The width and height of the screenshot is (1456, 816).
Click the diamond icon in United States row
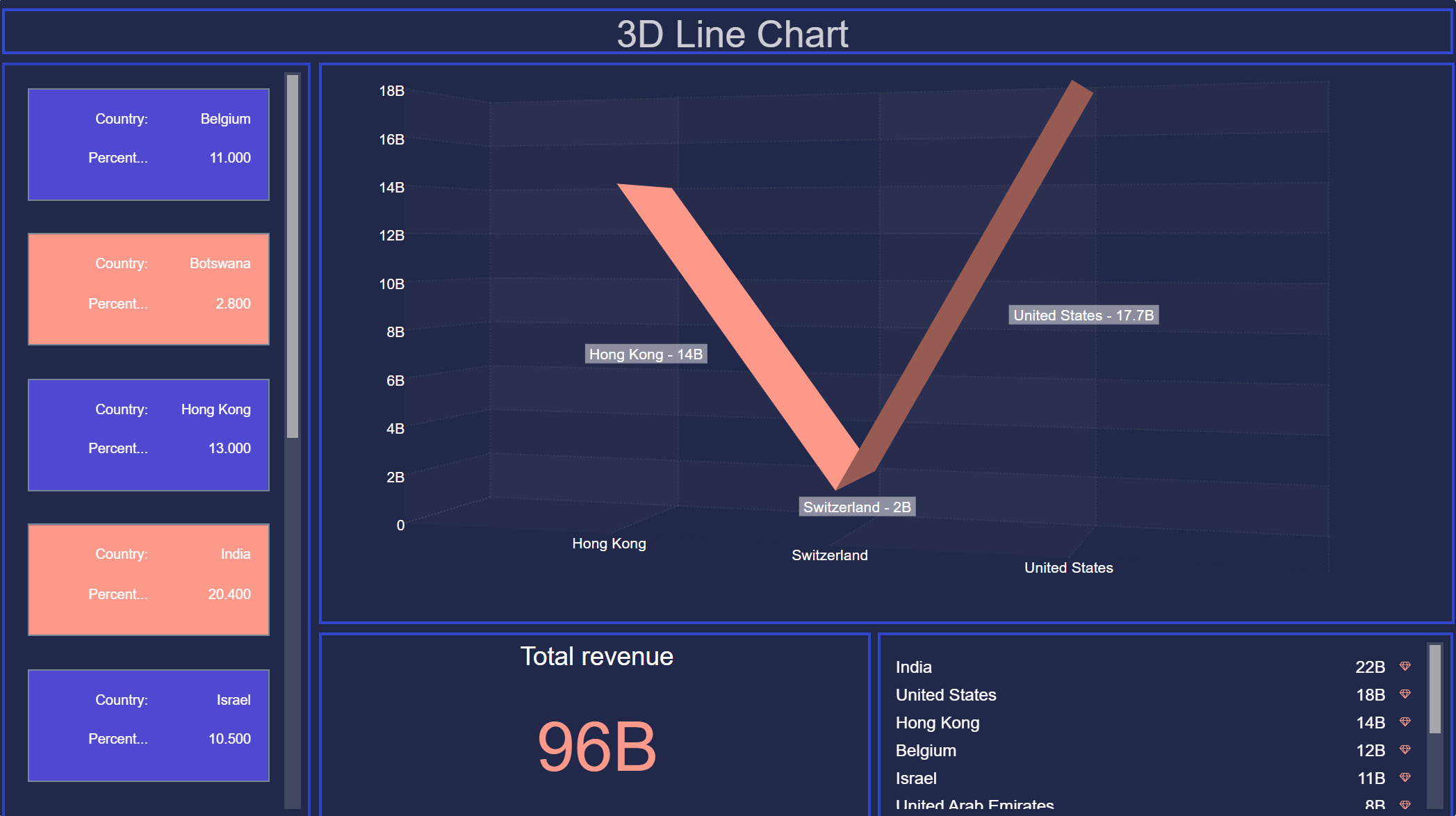coord(1405,694)
